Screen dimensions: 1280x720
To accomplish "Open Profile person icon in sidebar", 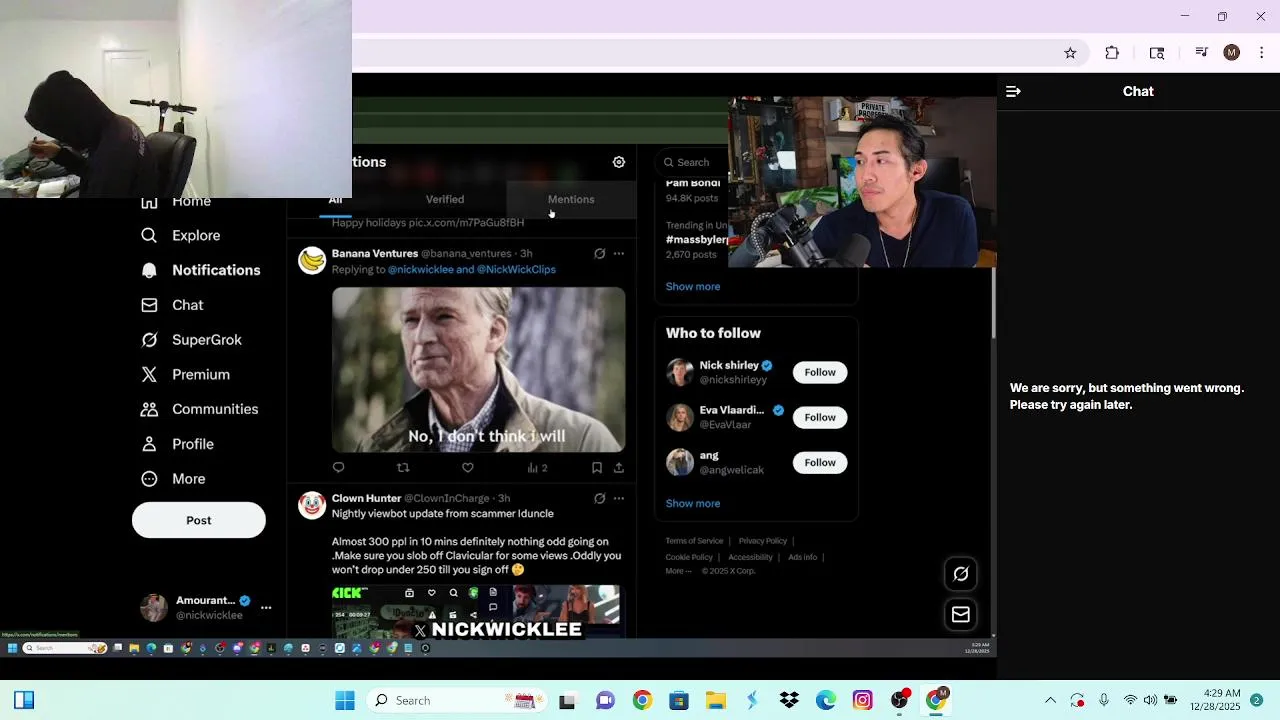I will (149, 444).
